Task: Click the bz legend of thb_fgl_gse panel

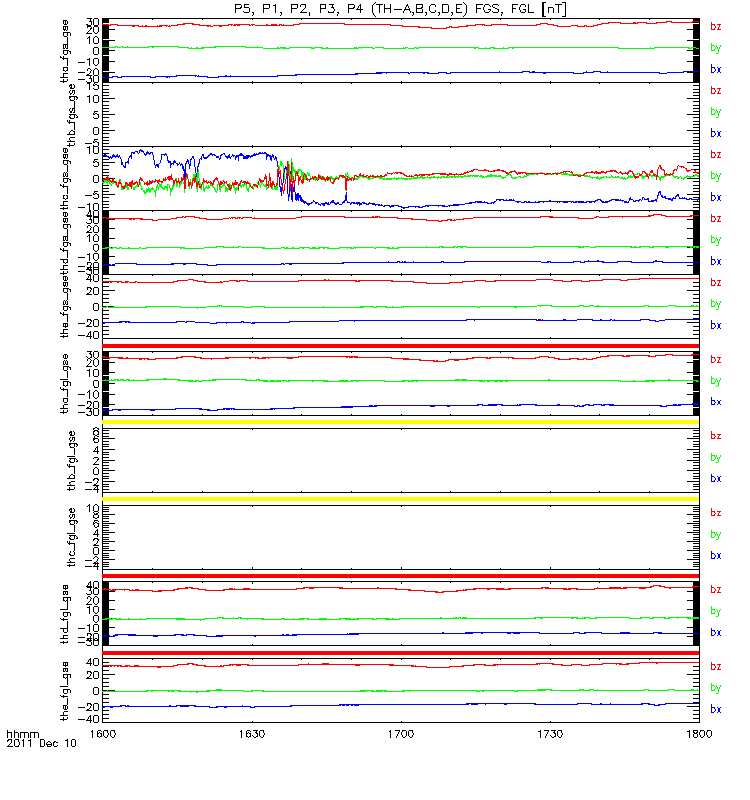Action: click(715, 436)
